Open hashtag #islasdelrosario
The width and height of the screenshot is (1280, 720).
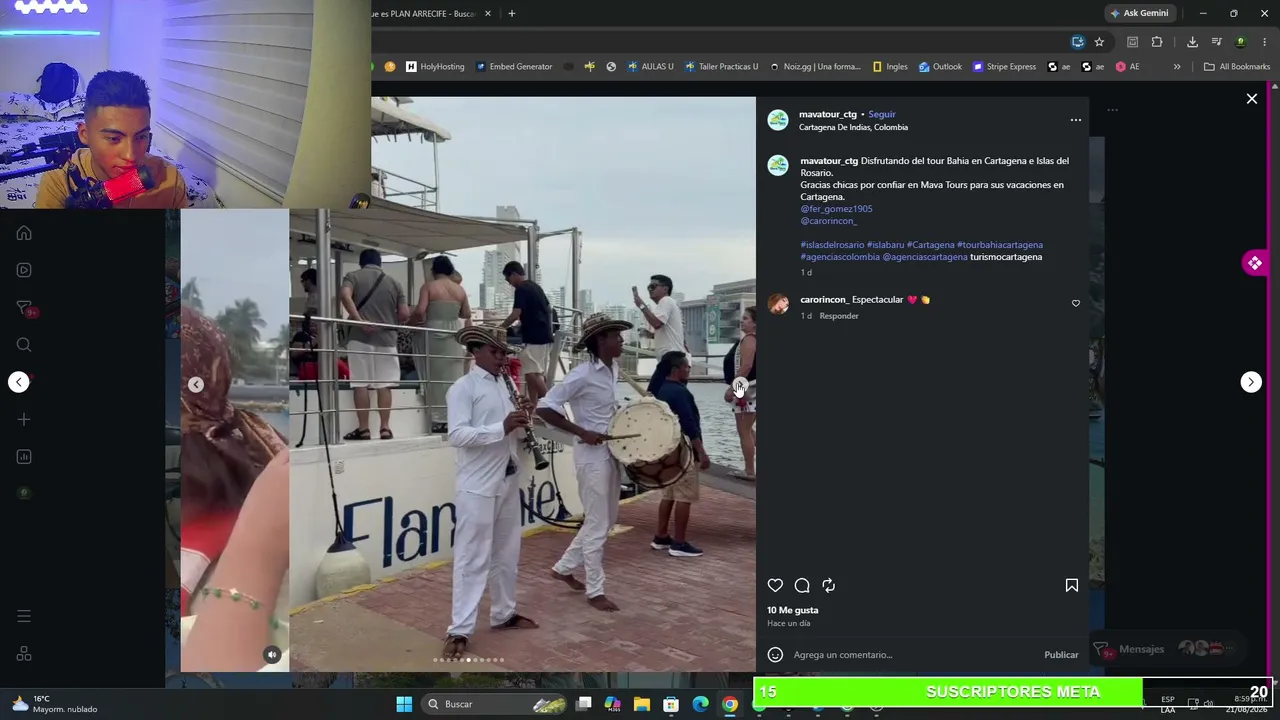[832, 245]
